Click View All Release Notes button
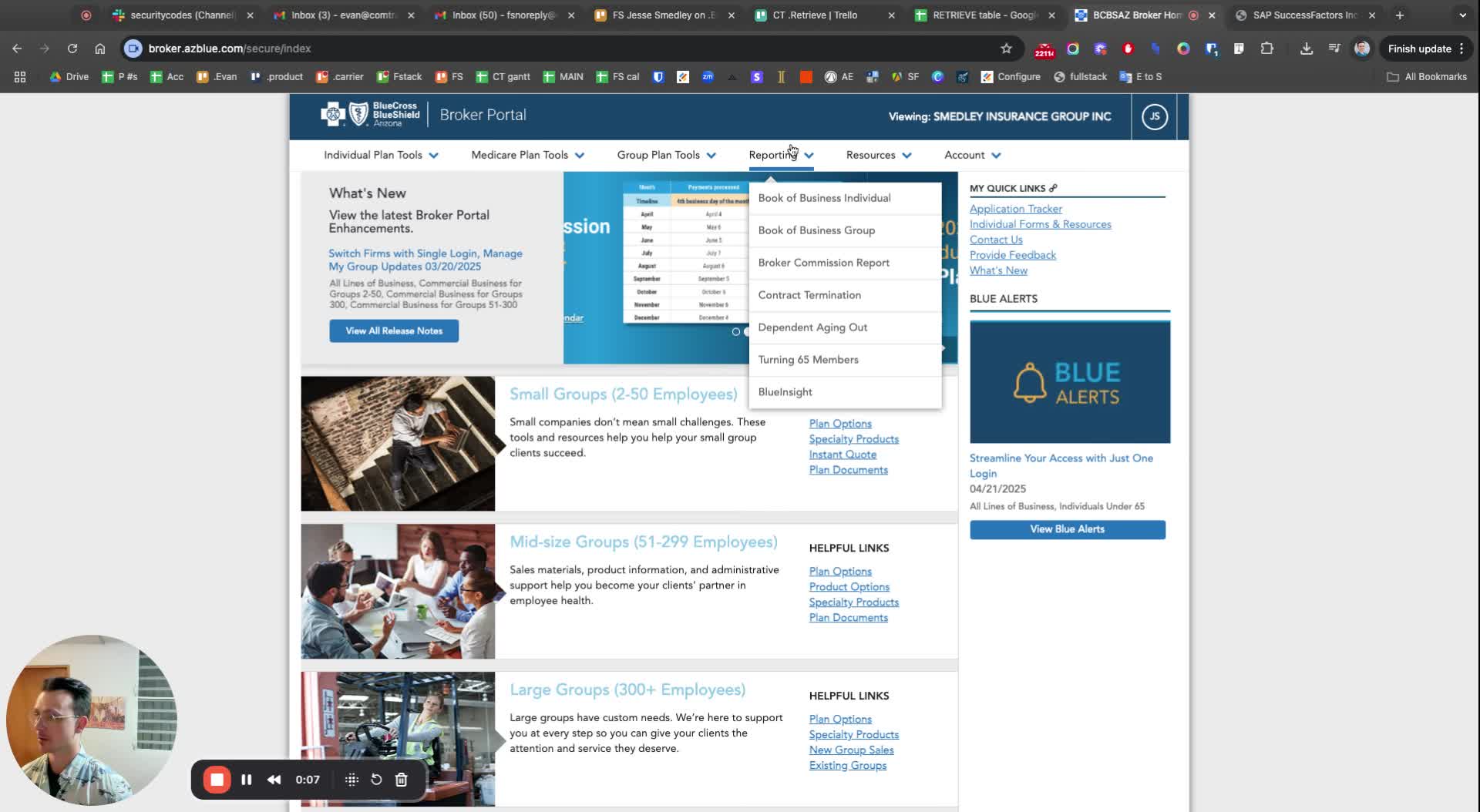Viewport: 1480px width, 812px height. (394, 331)
